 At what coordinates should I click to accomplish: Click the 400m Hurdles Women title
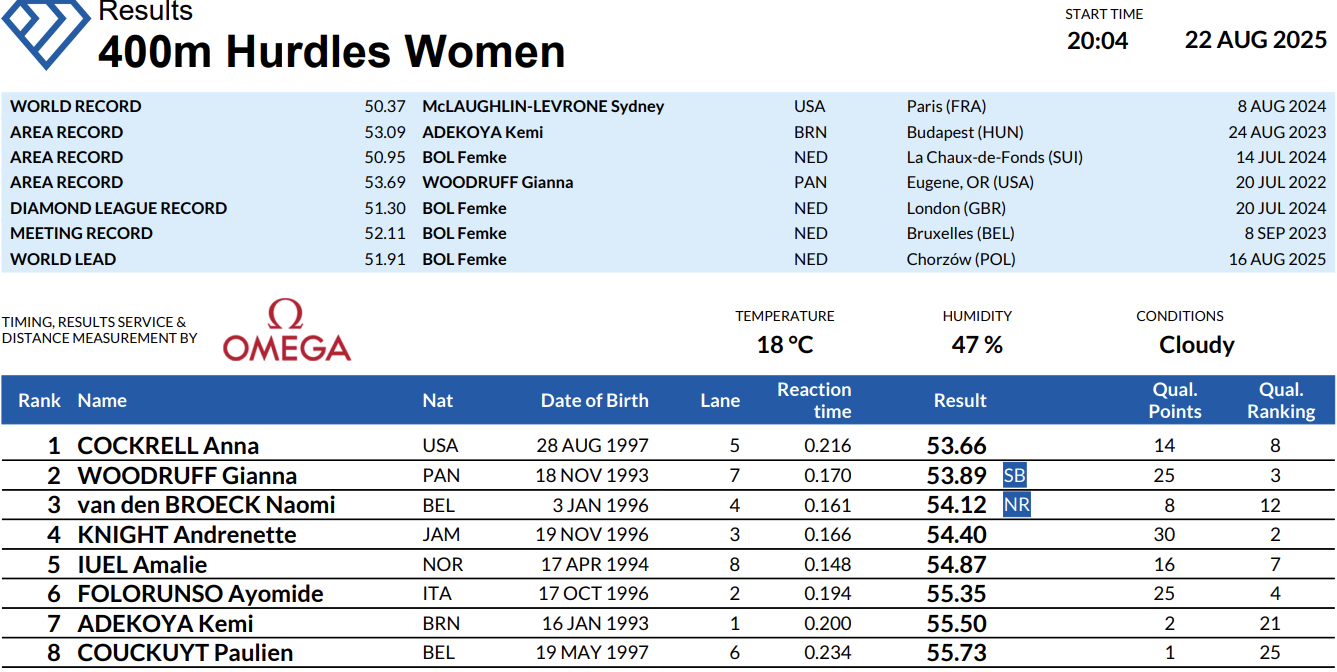click(331, 52)
